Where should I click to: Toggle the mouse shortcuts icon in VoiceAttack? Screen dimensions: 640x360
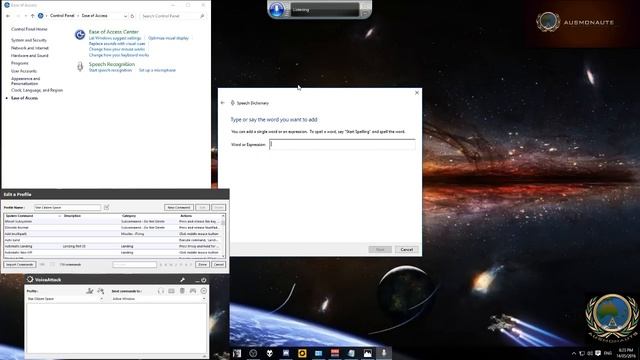(182, 291)
